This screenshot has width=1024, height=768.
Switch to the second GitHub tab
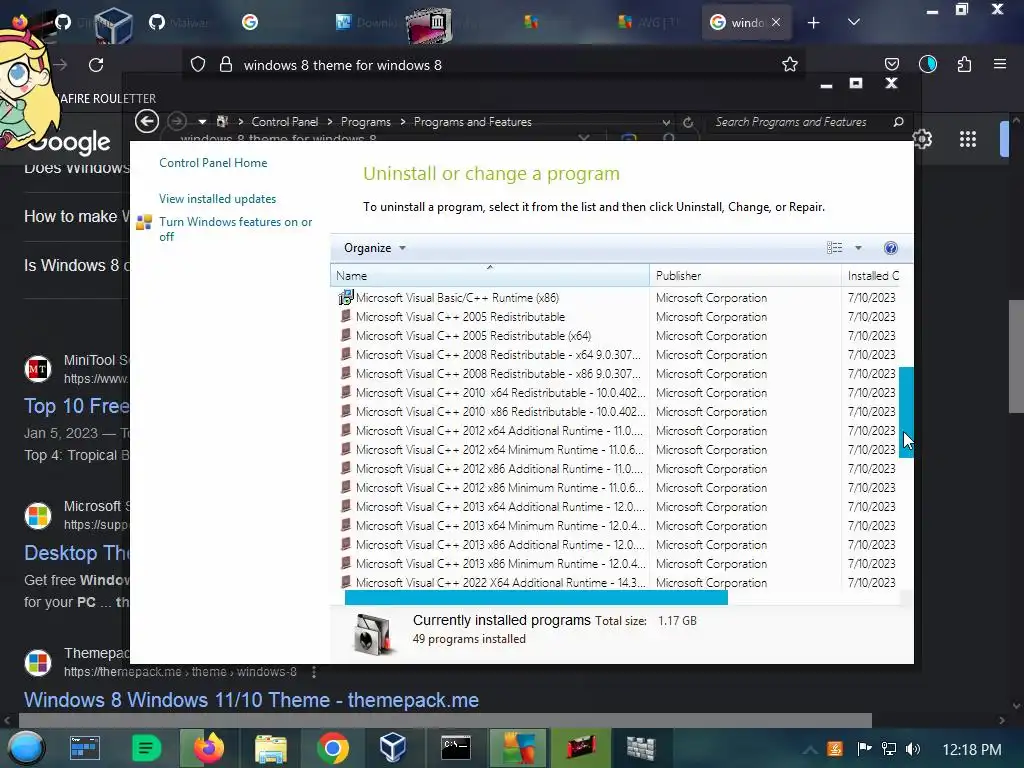(x=180, y=22)
